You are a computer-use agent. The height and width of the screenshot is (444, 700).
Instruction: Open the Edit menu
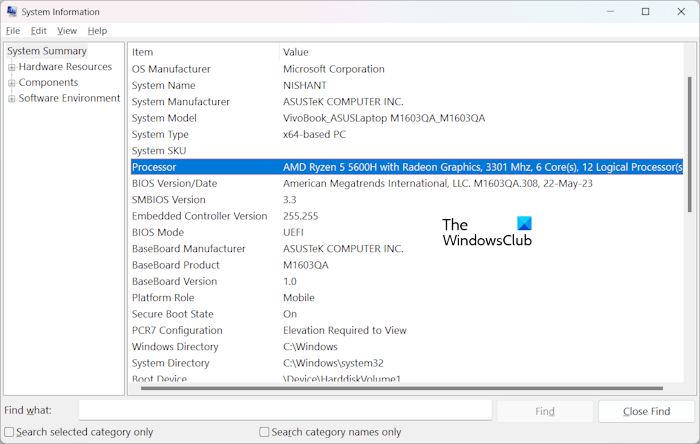38,31
